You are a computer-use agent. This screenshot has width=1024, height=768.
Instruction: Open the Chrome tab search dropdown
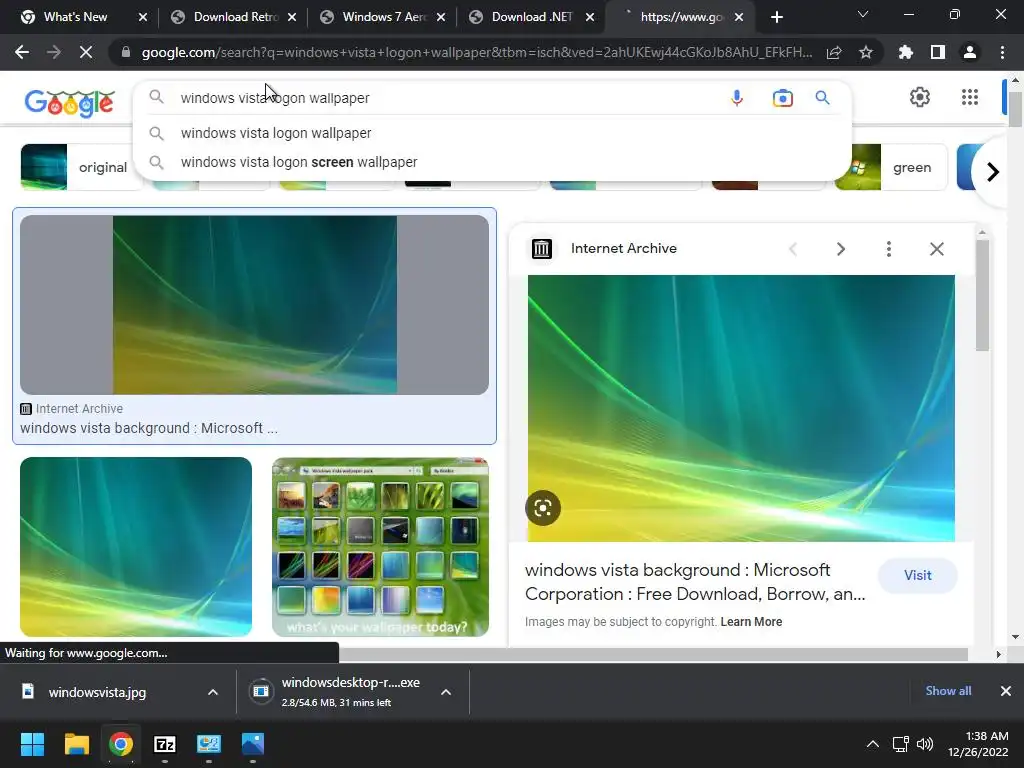(x=863, y=15)
